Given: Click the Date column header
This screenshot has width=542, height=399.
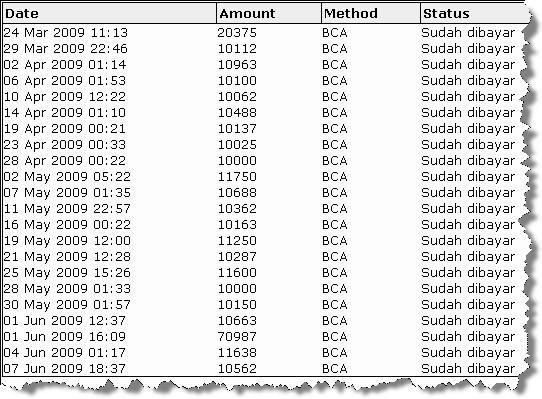Looking at the screenshot, I should click(110, 13).
